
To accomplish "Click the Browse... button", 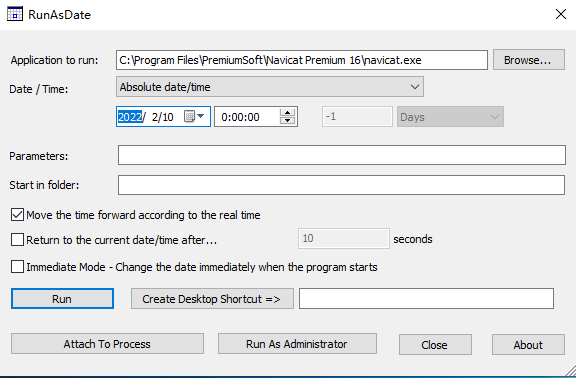I will (528, 60).
